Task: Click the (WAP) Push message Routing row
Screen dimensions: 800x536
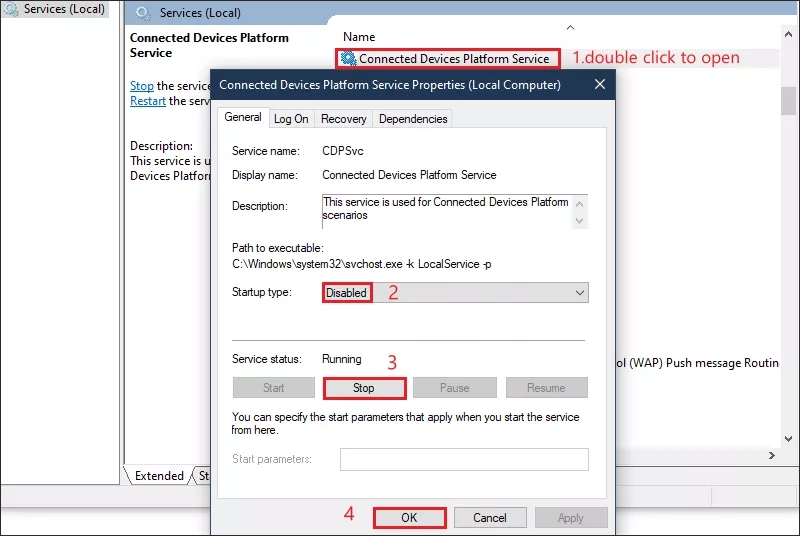Action: (697, 363)
